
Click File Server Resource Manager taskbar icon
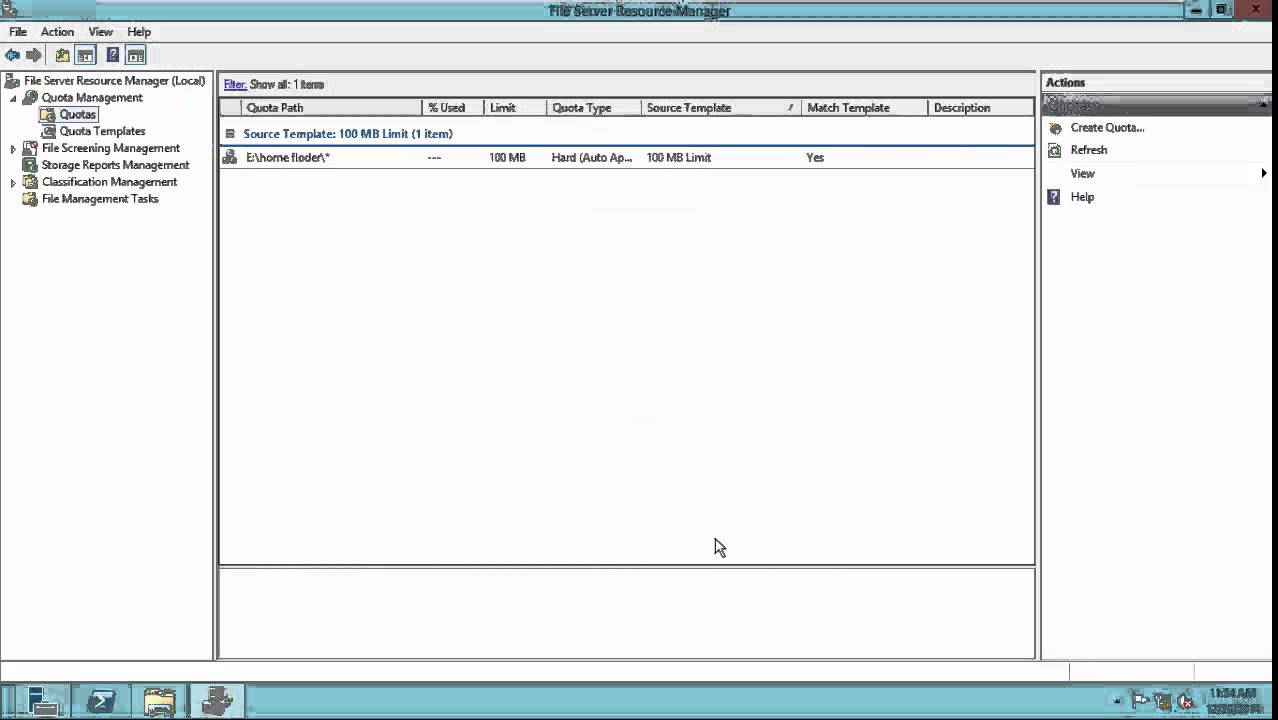click(x=217, y=701)
